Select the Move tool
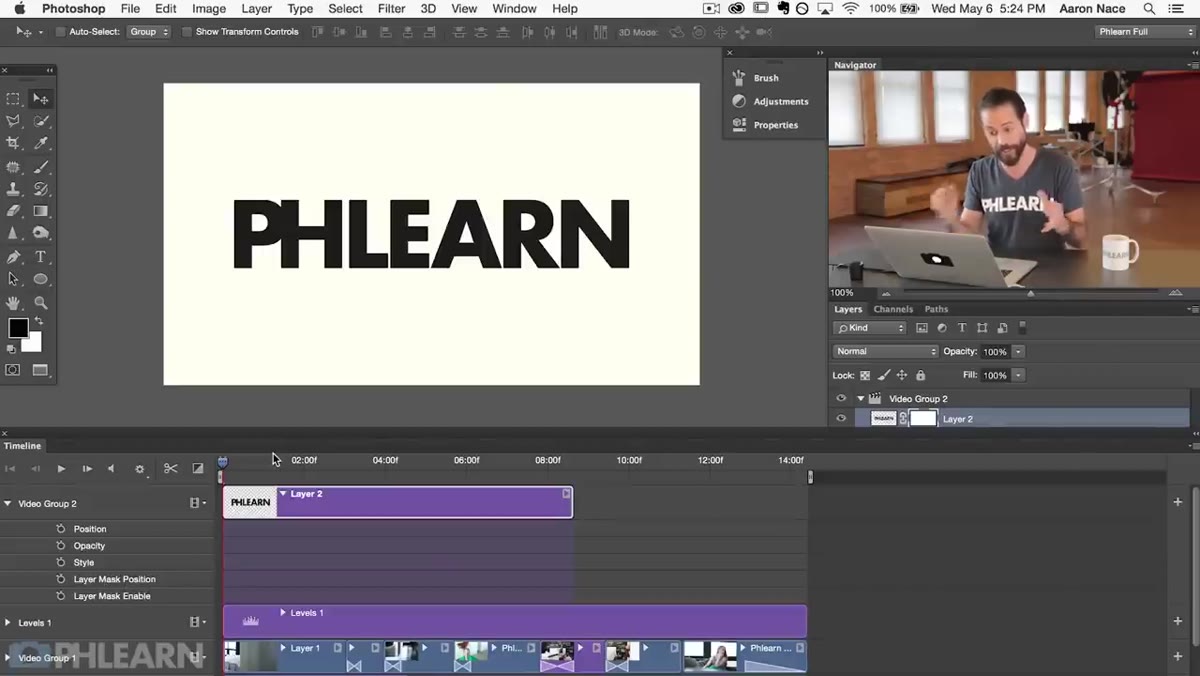1200x676 pixels. pyautogui.click(x=41, y=99)
